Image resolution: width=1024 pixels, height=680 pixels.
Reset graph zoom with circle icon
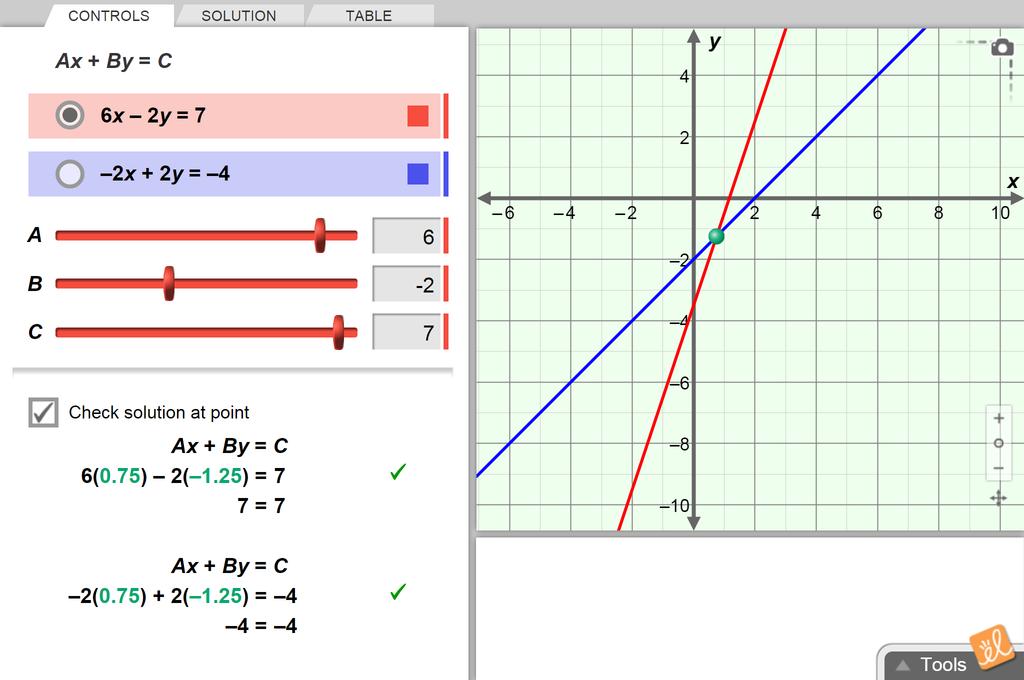[x=999, y=443]
